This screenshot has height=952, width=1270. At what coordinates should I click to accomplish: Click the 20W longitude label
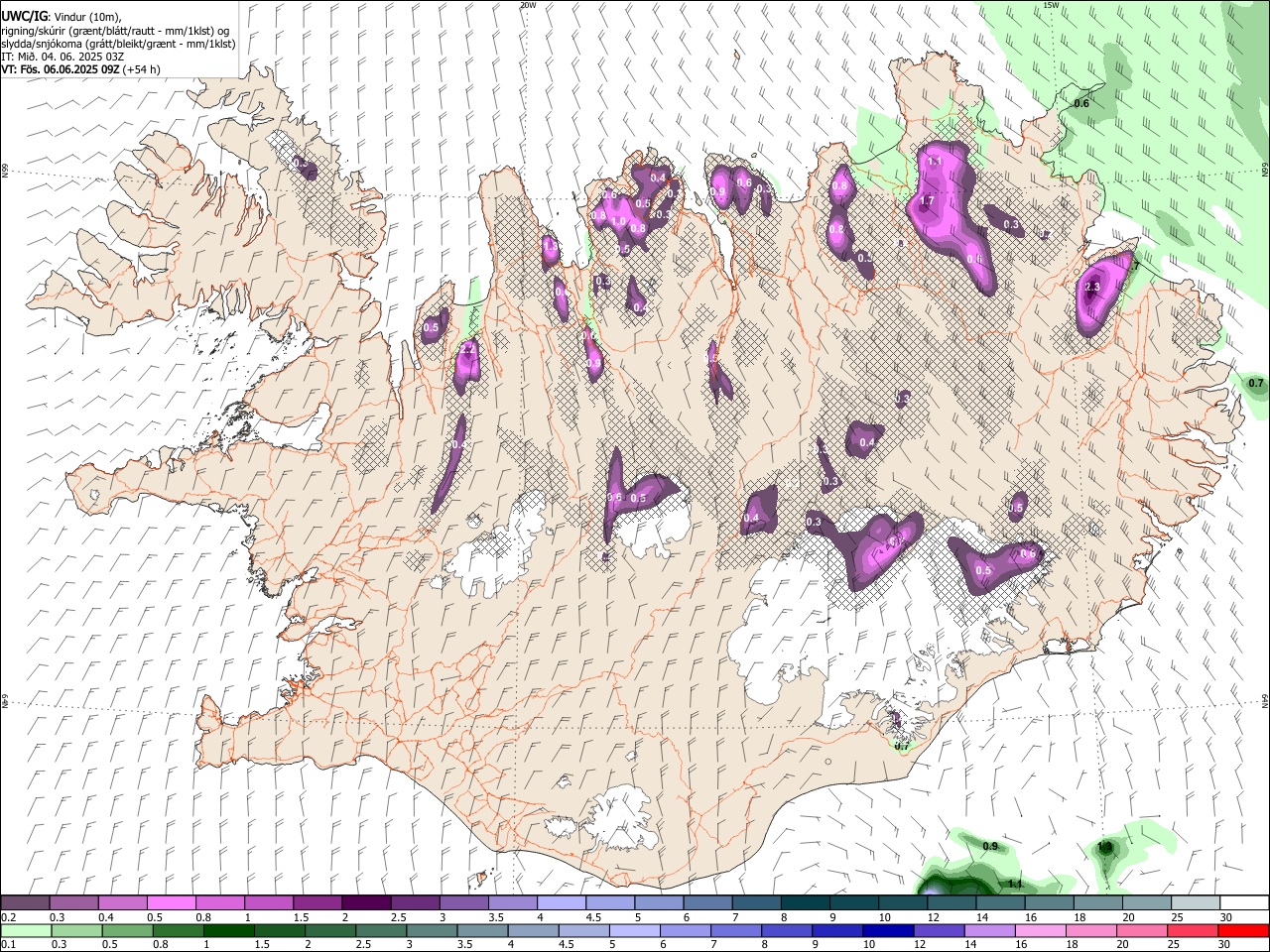pos(528,5)
